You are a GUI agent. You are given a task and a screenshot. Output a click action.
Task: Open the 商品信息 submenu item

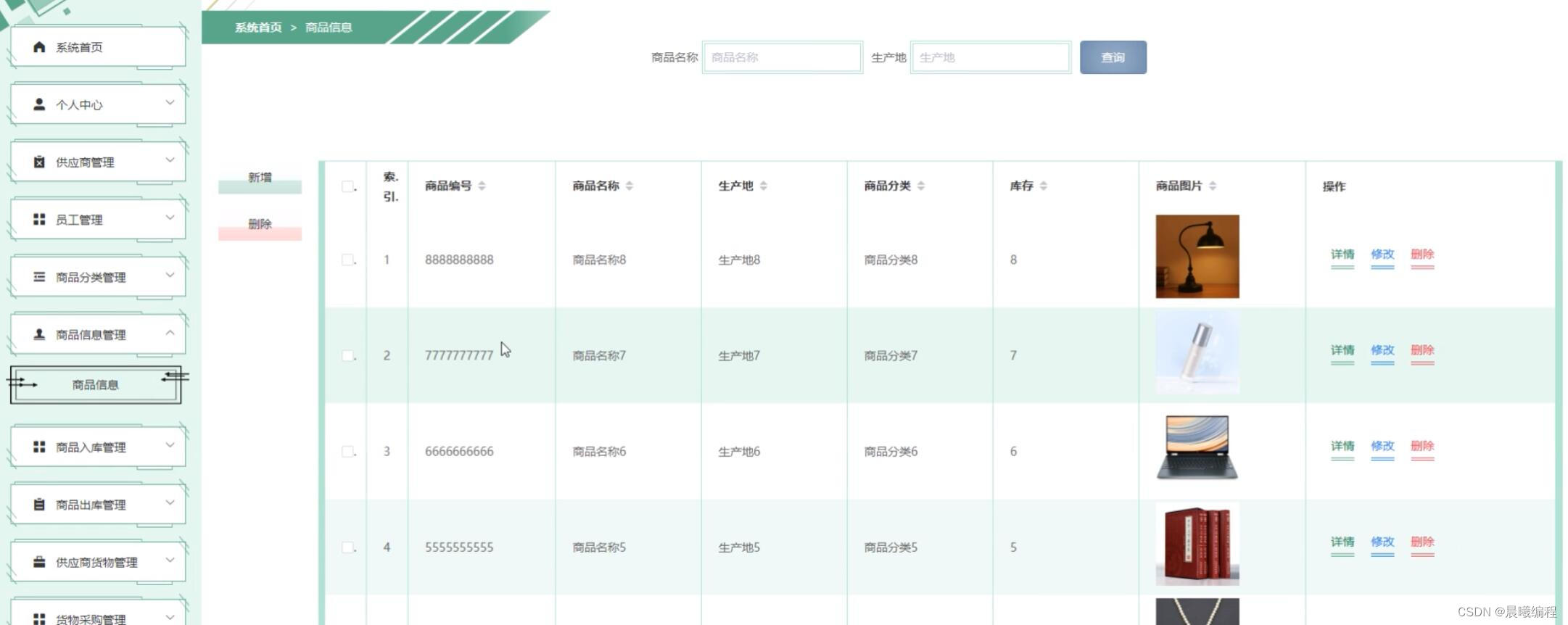pos(95,384)
